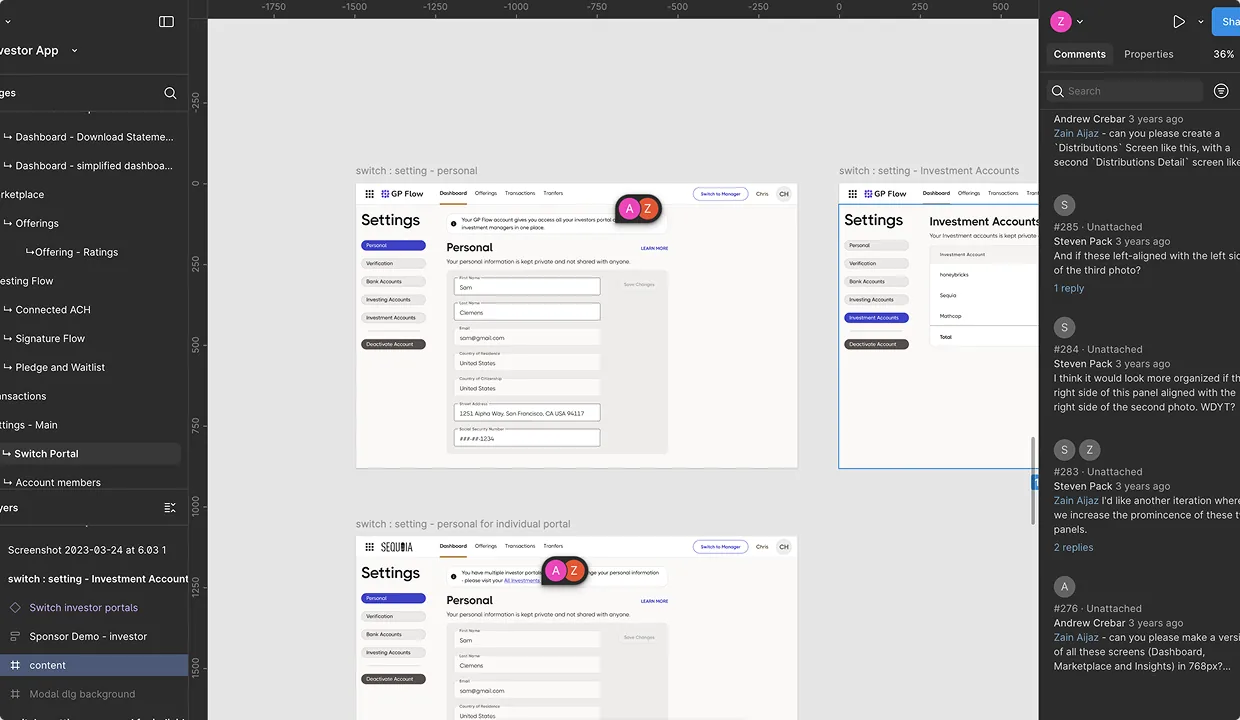Click the CH avatar in the personal frame
The image size is (1240, 720).
784,194
